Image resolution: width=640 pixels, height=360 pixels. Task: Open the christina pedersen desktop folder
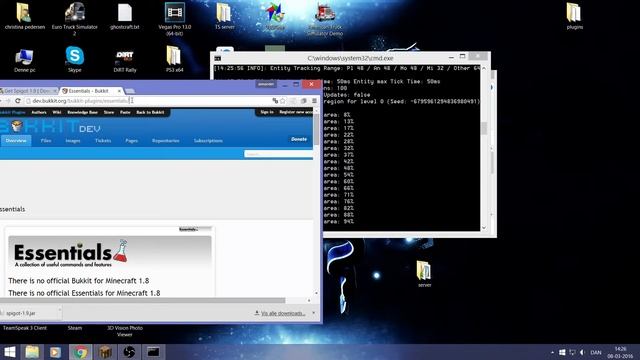(x=24, y=16)
